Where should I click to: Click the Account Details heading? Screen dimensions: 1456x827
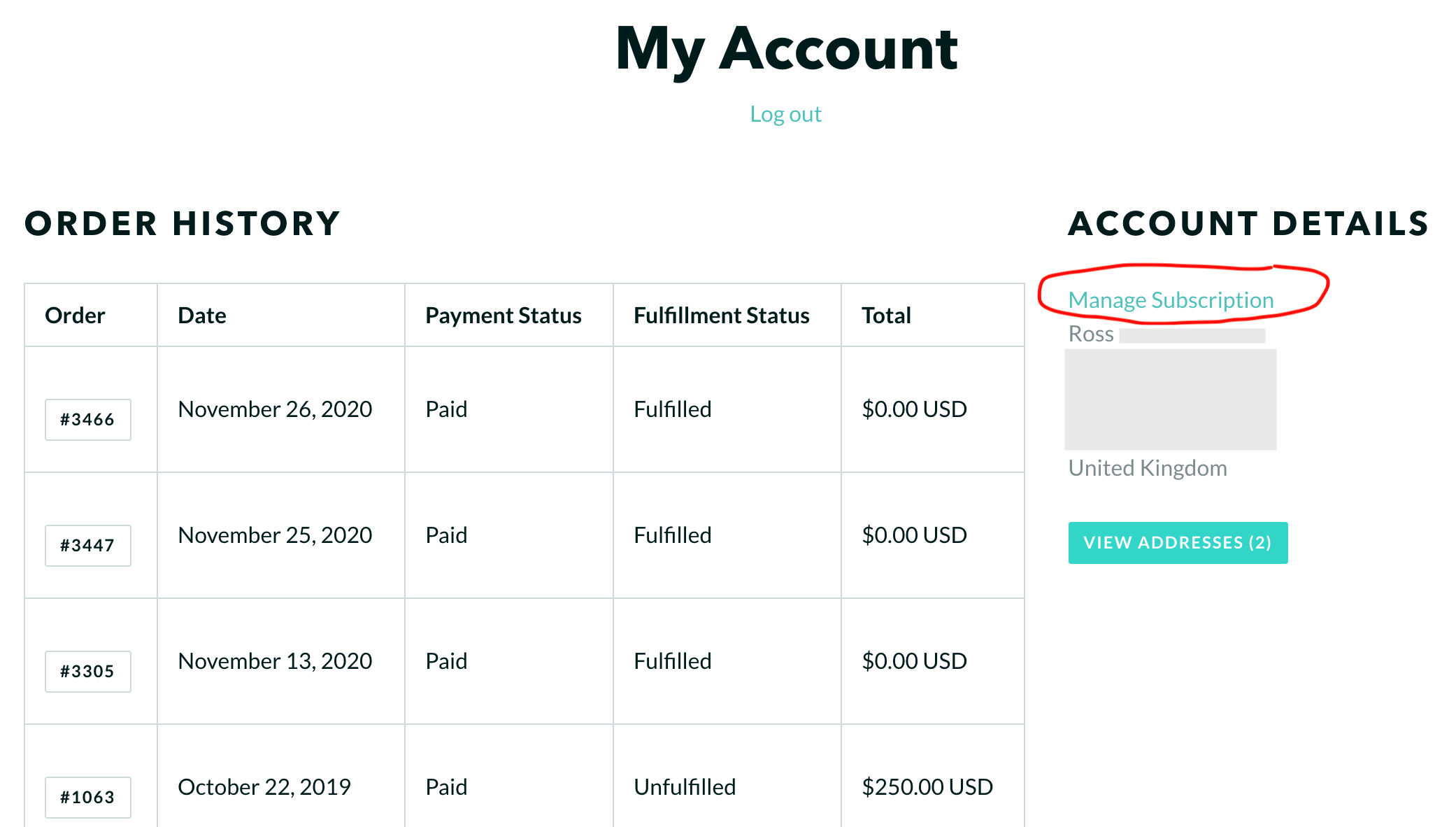tap(1248, 224)
